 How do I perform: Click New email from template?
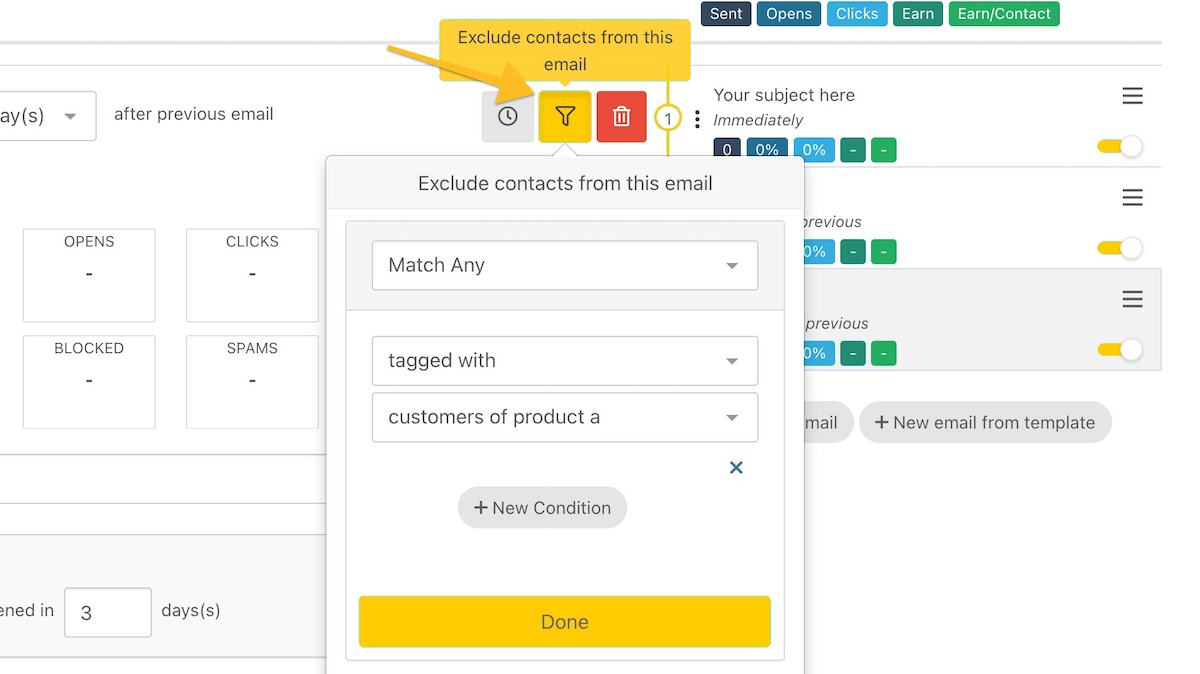tap(985, 422)
